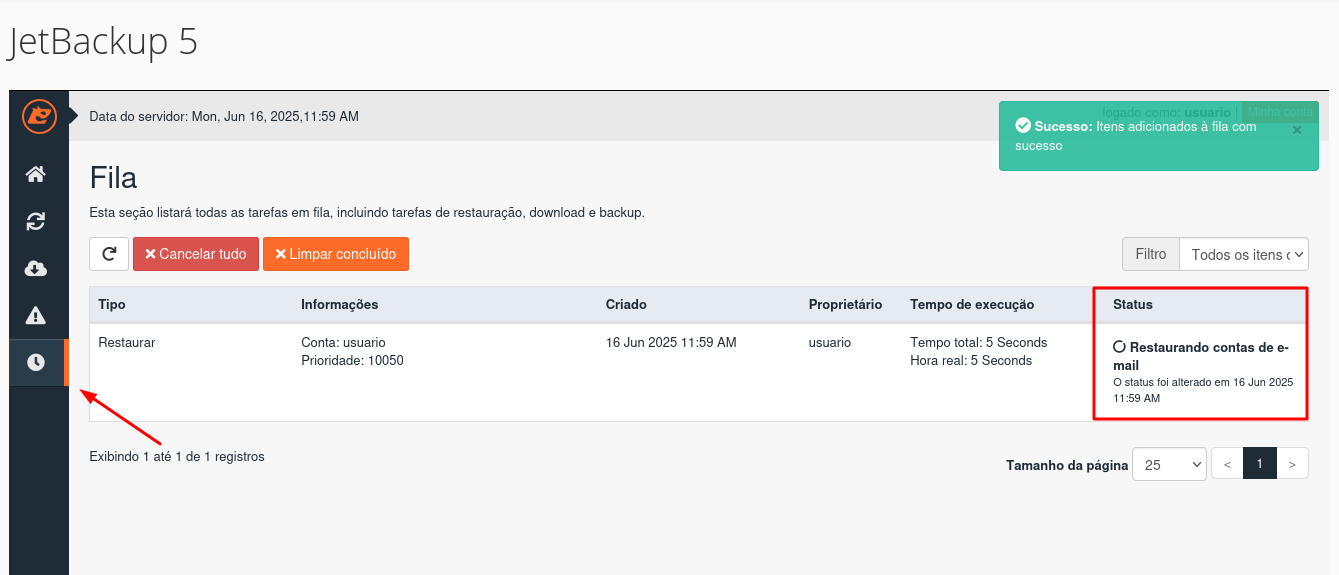Click the O status foi alterado text
The width and height of the screenshot is (1339, 575).
pos(1203,390)
